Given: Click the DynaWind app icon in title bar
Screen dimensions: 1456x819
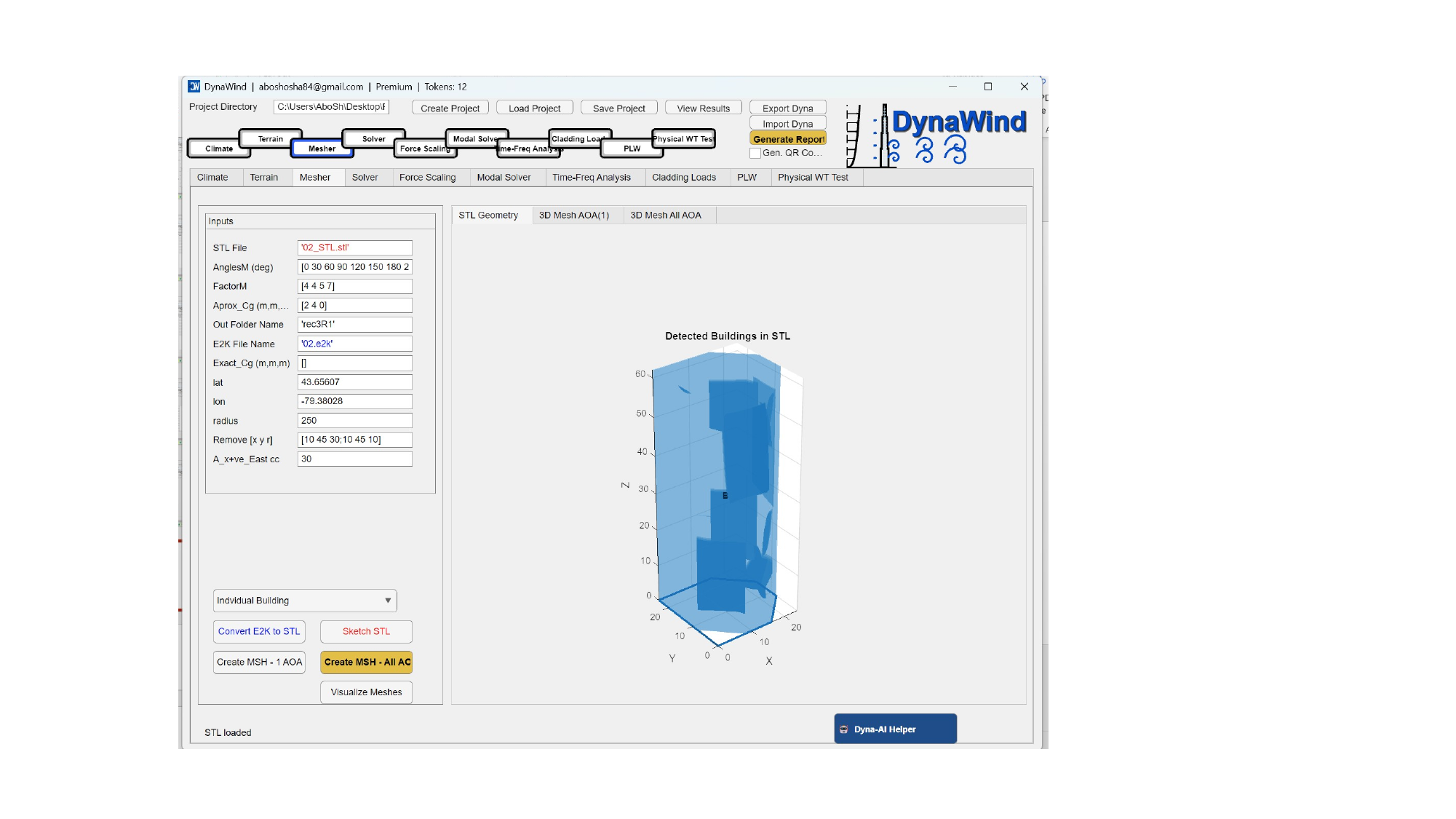Looking at the screenshot, I should 194,87.
